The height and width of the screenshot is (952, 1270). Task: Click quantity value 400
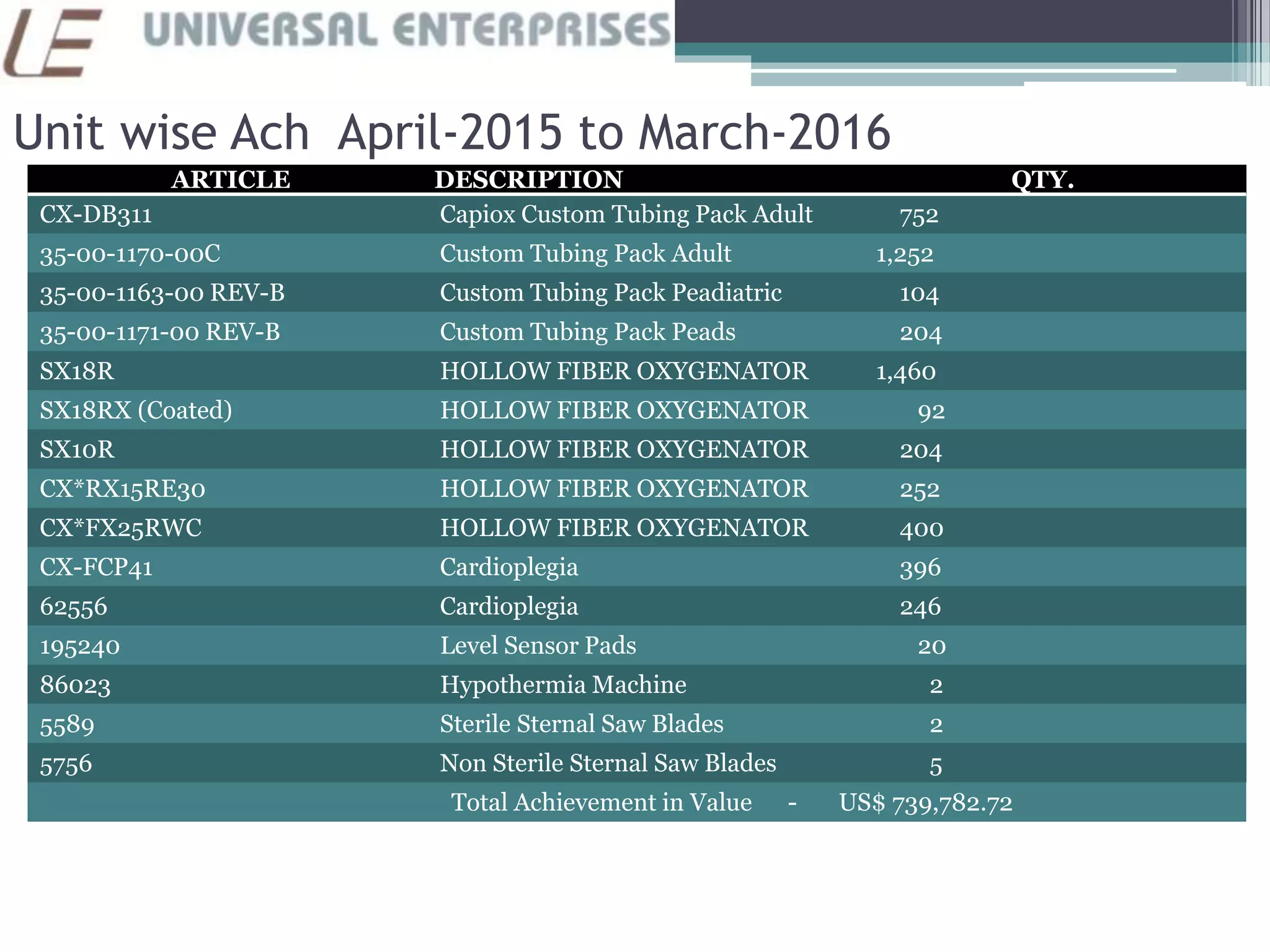921,529
